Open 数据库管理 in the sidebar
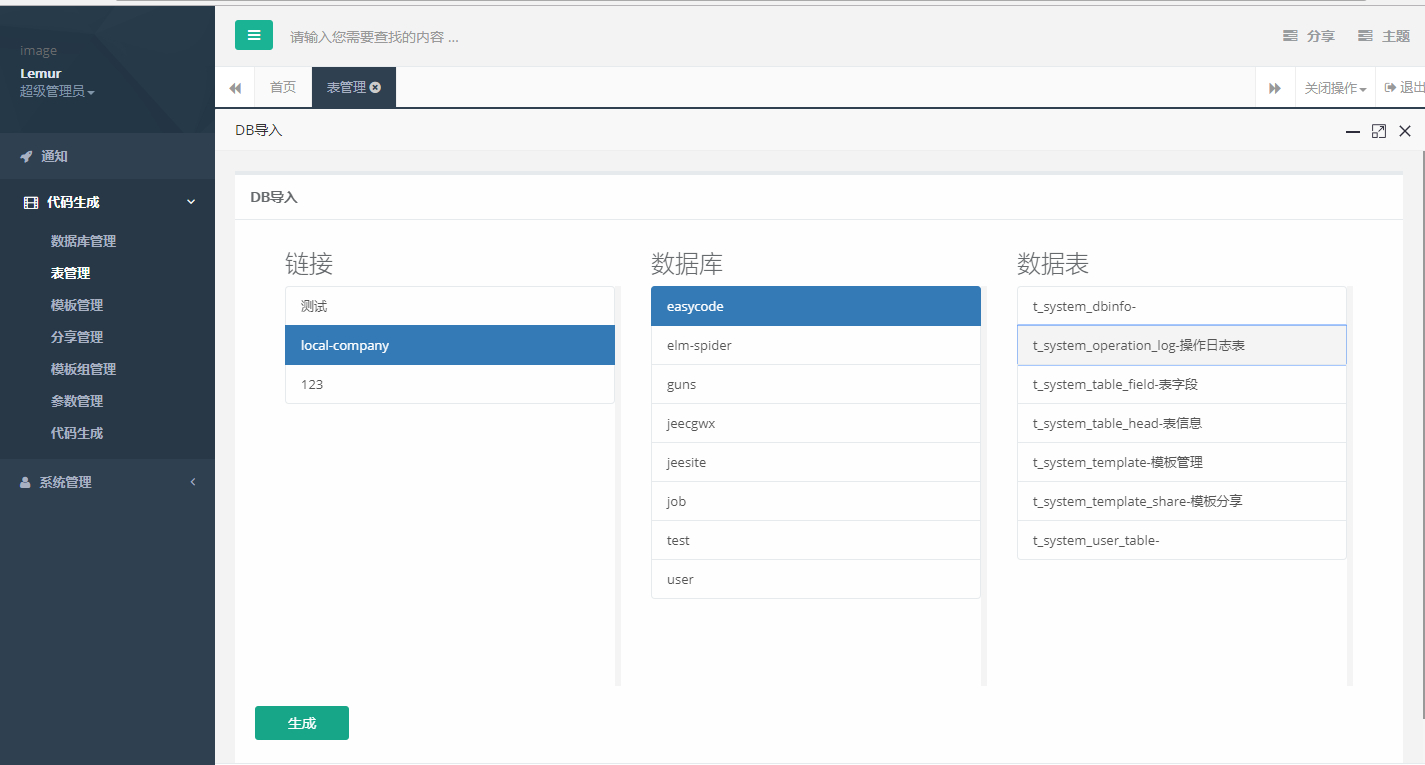Screen dimensions: 1425x765 83,241
